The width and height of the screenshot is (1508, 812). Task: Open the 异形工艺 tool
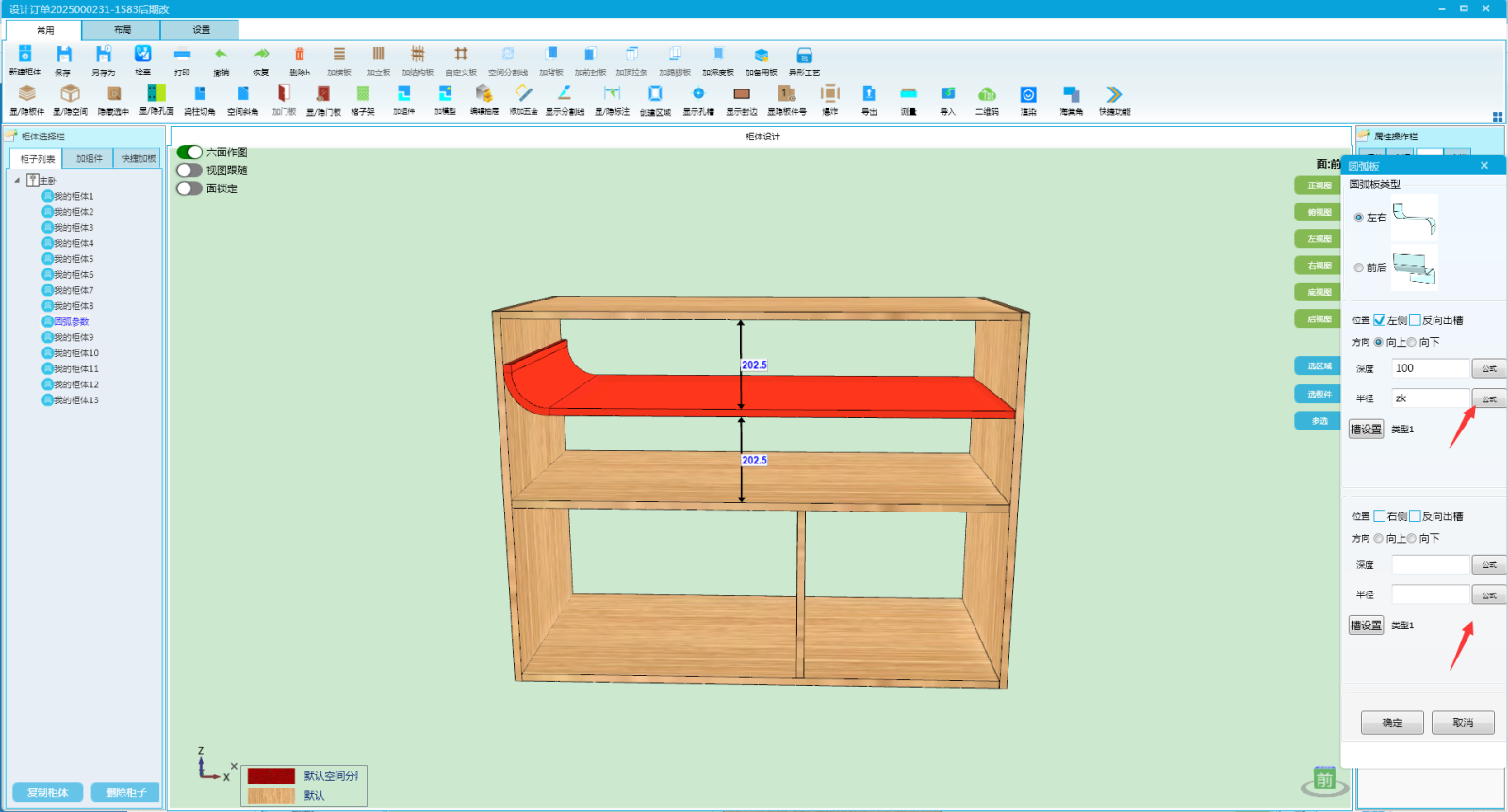click(x=804, y=56)
